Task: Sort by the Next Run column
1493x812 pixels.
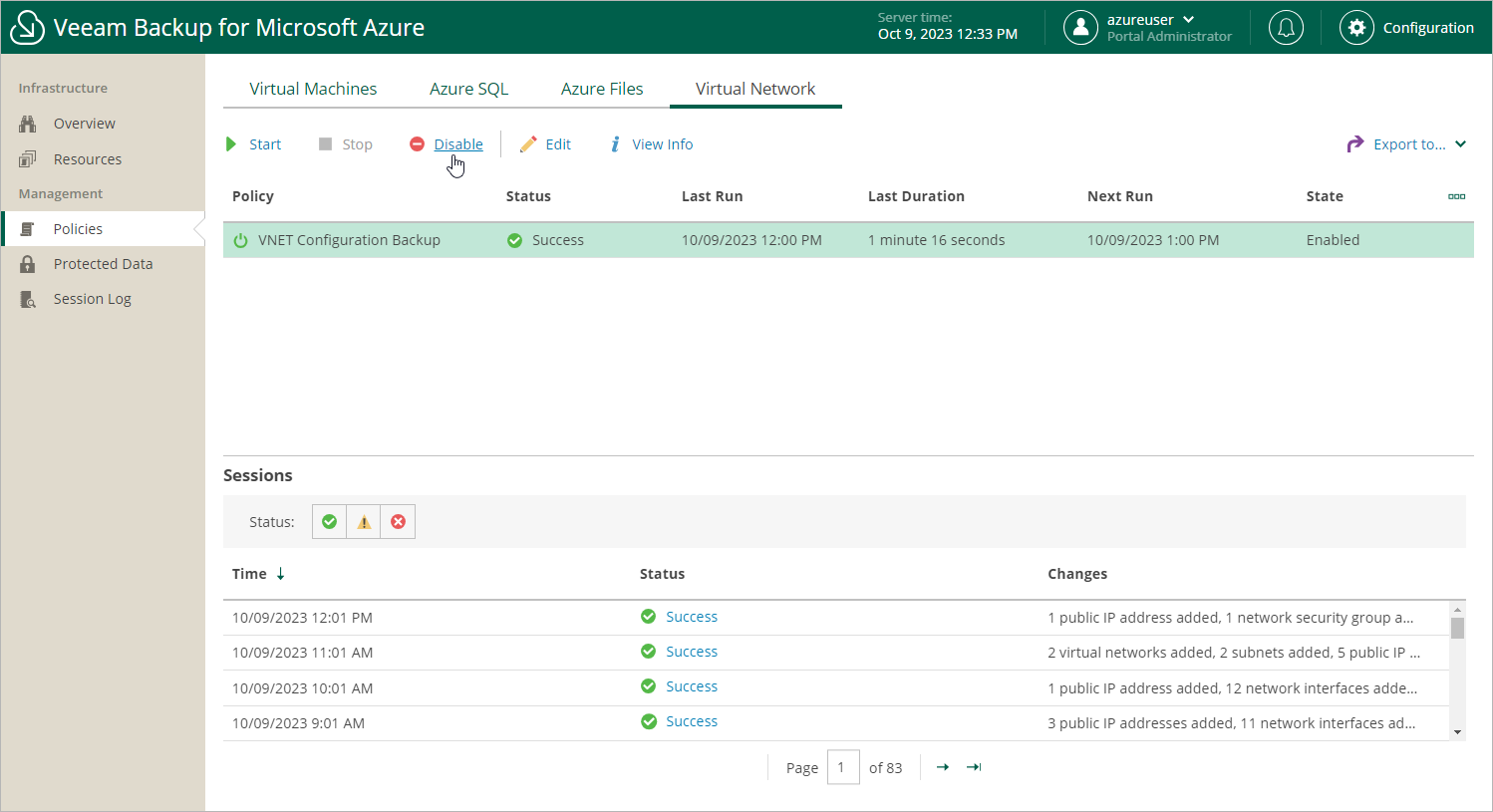Action: 1120,196
